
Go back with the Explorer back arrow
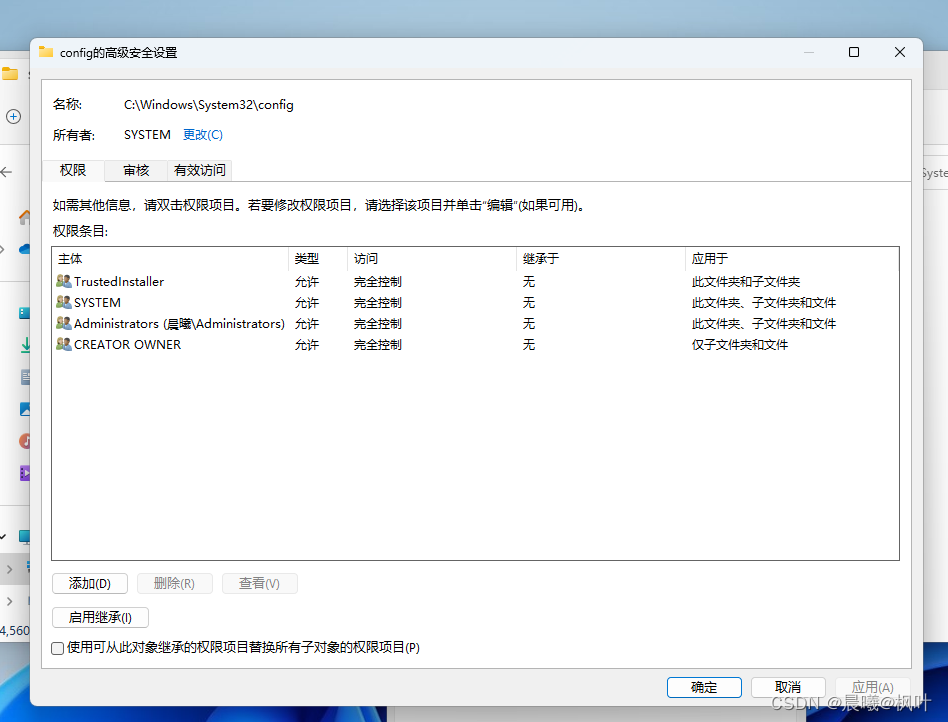7,172
